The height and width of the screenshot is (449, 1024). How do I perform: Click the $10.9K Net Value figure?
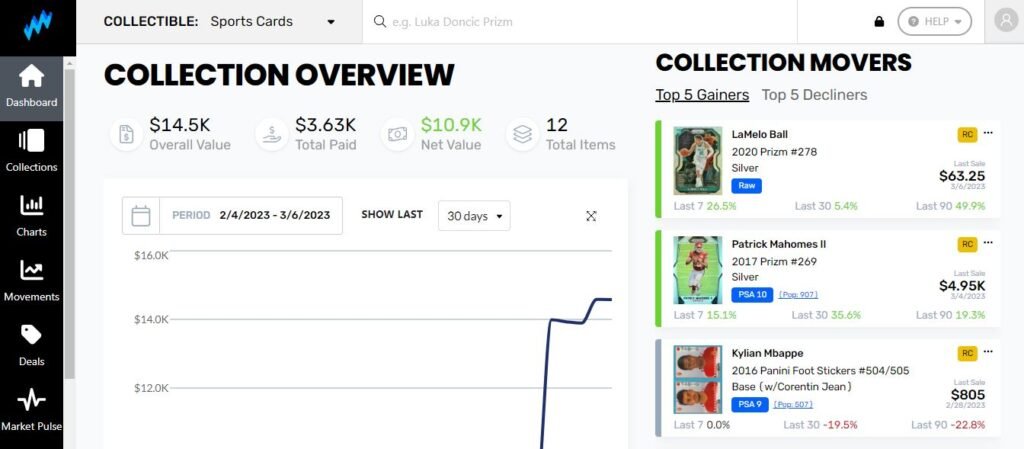point(451,125)
